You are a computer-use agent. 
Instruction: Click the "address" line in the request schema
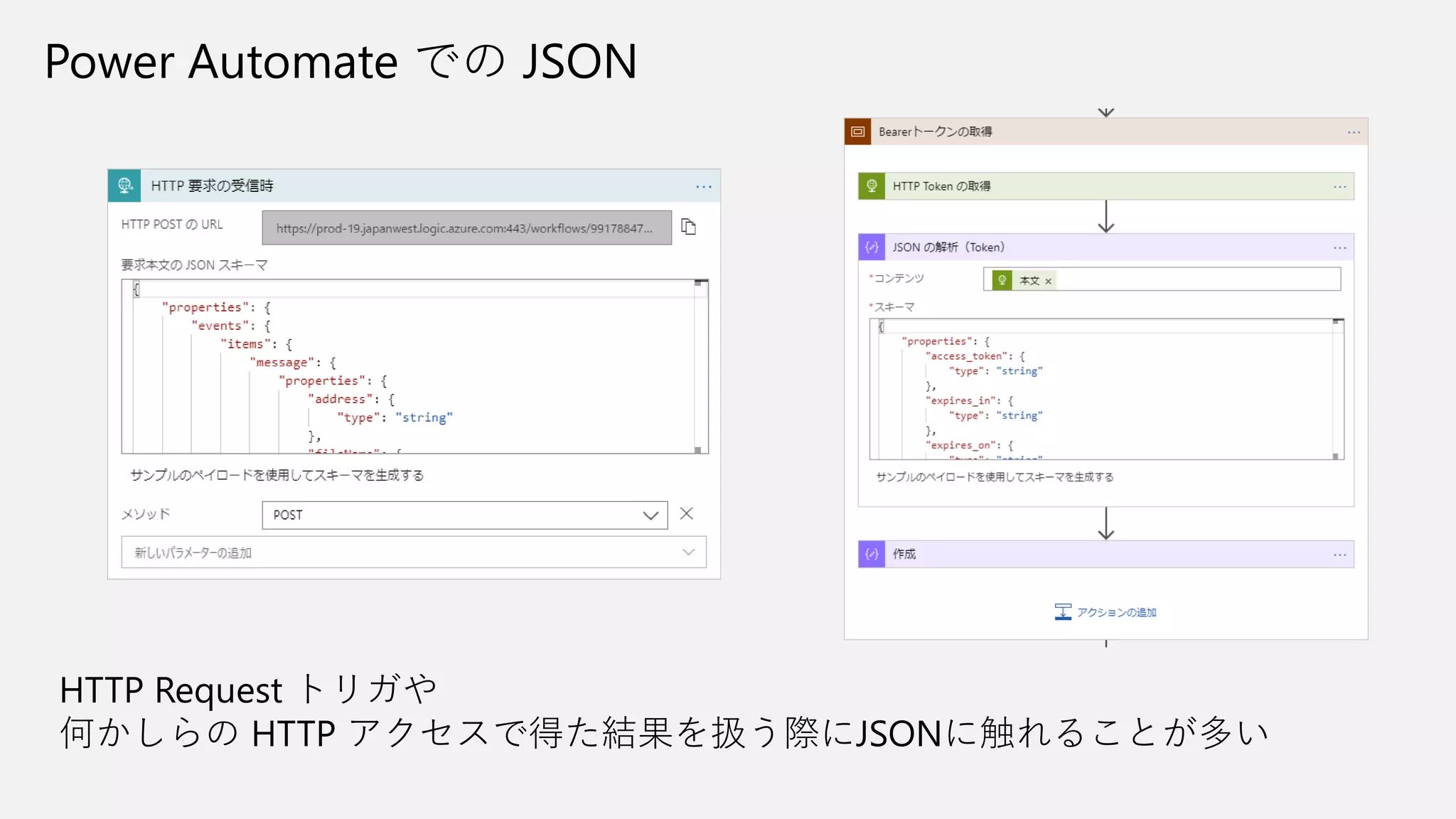coord(351,400)
